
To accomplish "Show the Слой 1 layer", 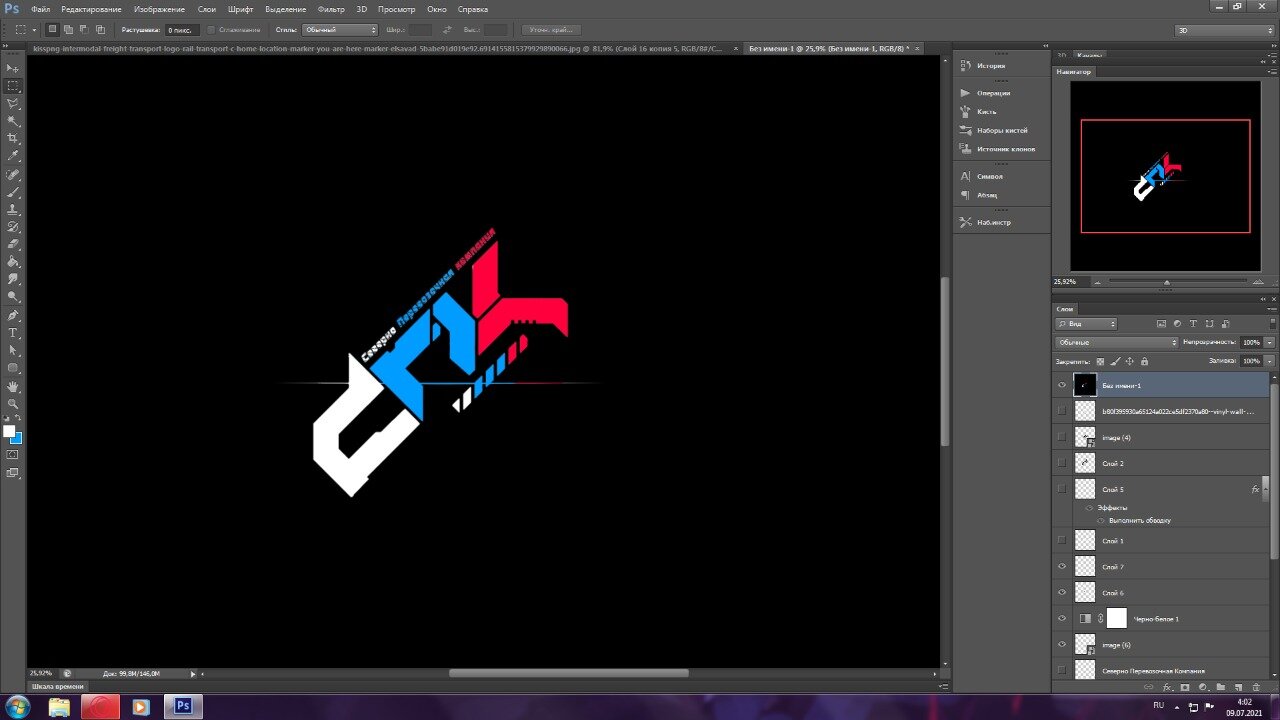I will [1062, 541].
